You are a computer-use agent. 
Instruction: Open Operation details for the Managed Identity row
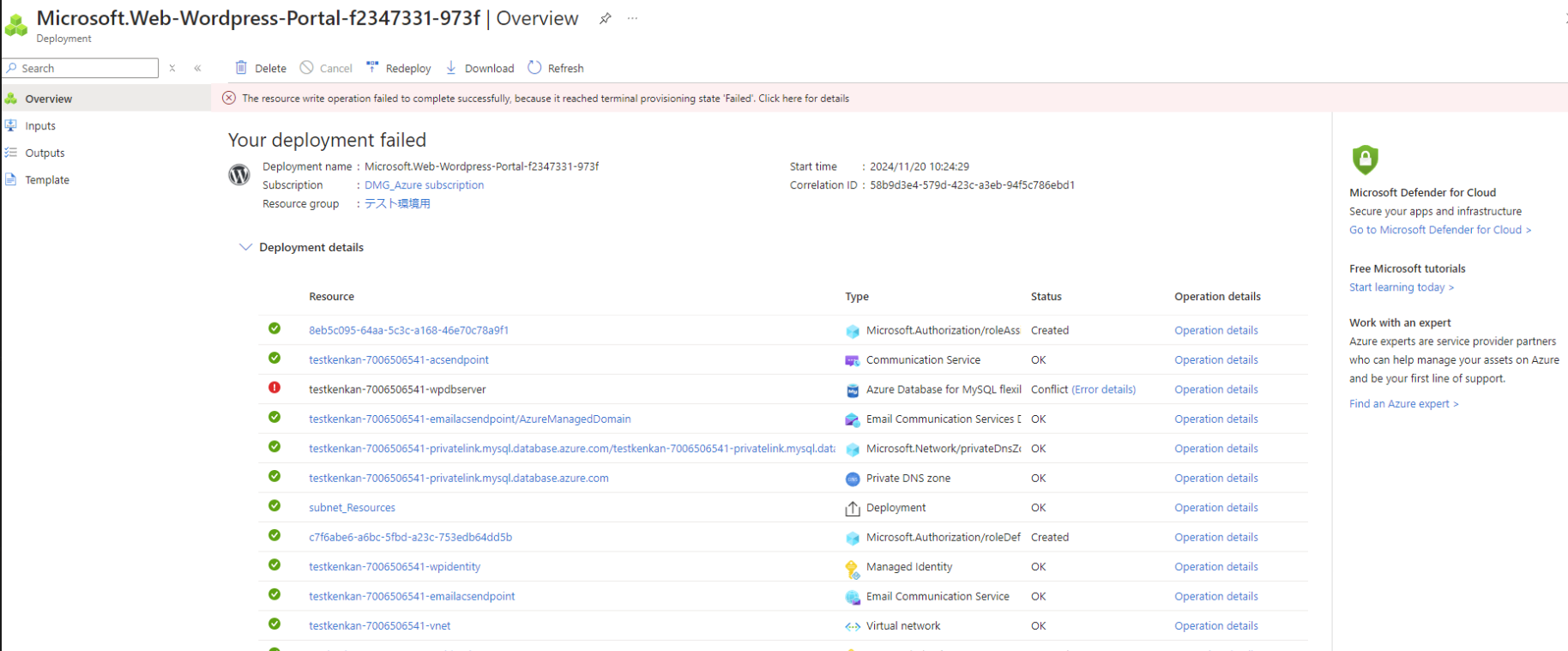(1216, 567)
